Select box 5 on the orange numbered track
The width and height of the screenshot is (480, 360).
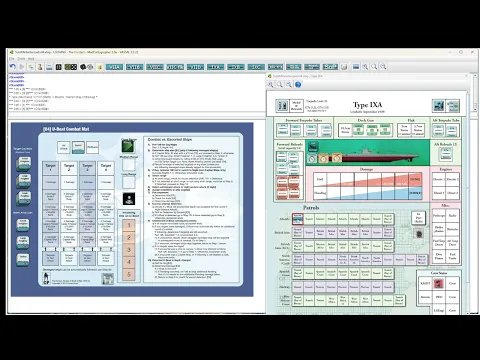click(x=129, y=275)
